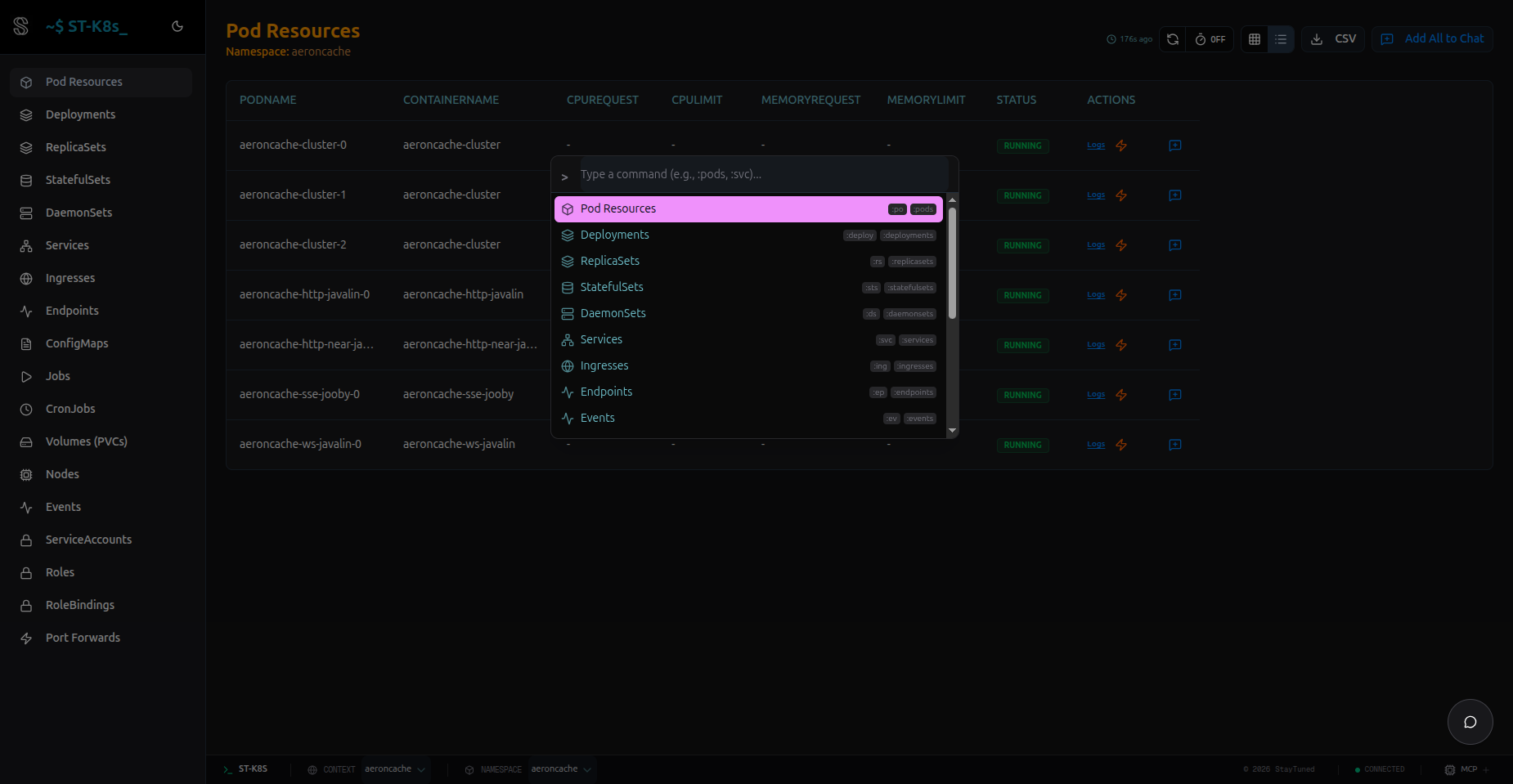Toggle dark mode moon icon

tap(177, 26)
